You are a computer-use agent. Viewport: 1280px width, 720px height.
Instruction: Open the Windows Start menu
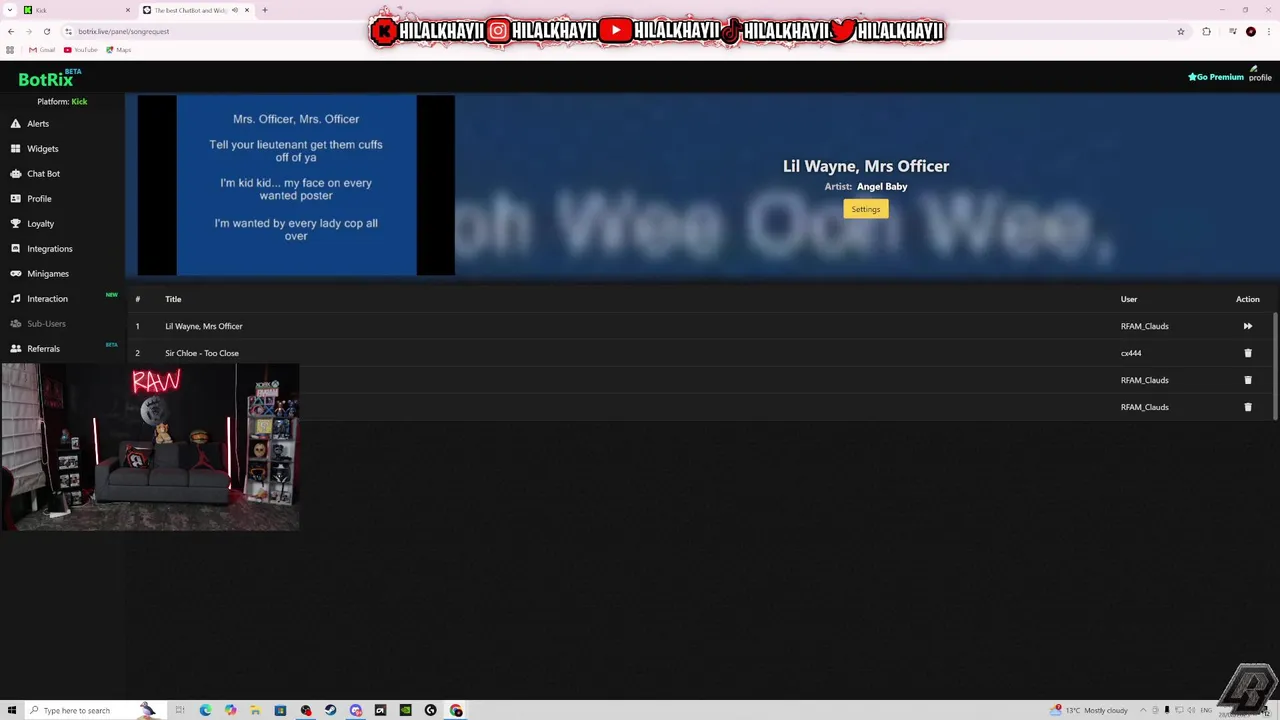tap(12, 710)
